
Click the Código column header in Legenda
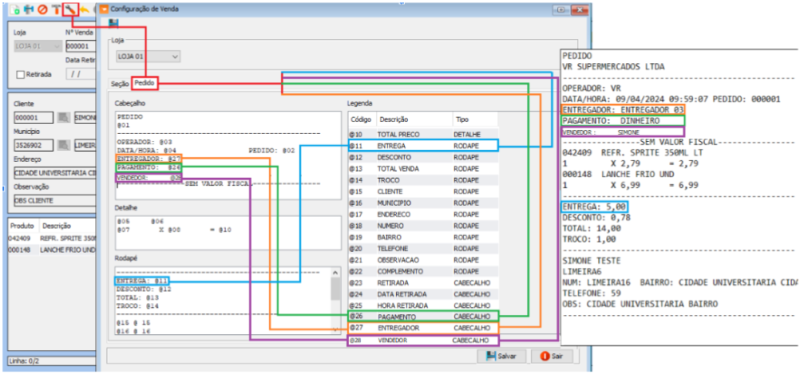(x=362, y=119)
